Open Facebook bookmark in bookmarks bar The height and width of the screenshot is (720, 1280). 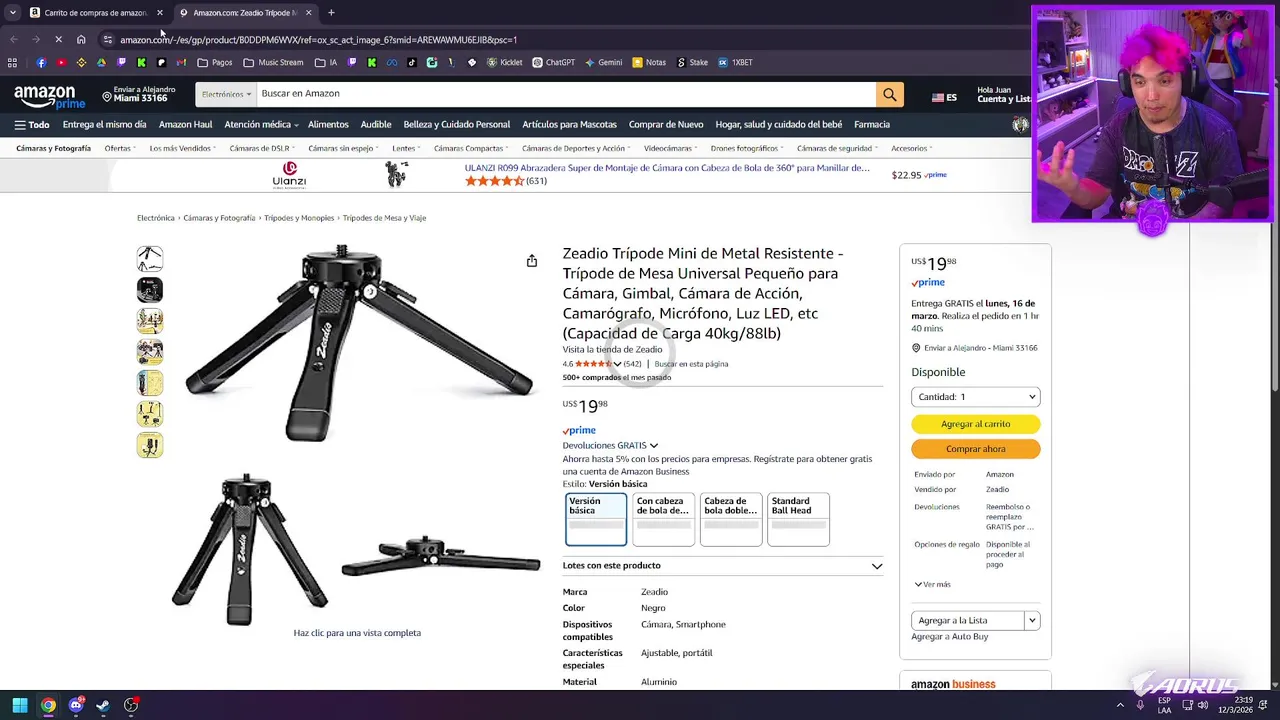coord(41,62)
